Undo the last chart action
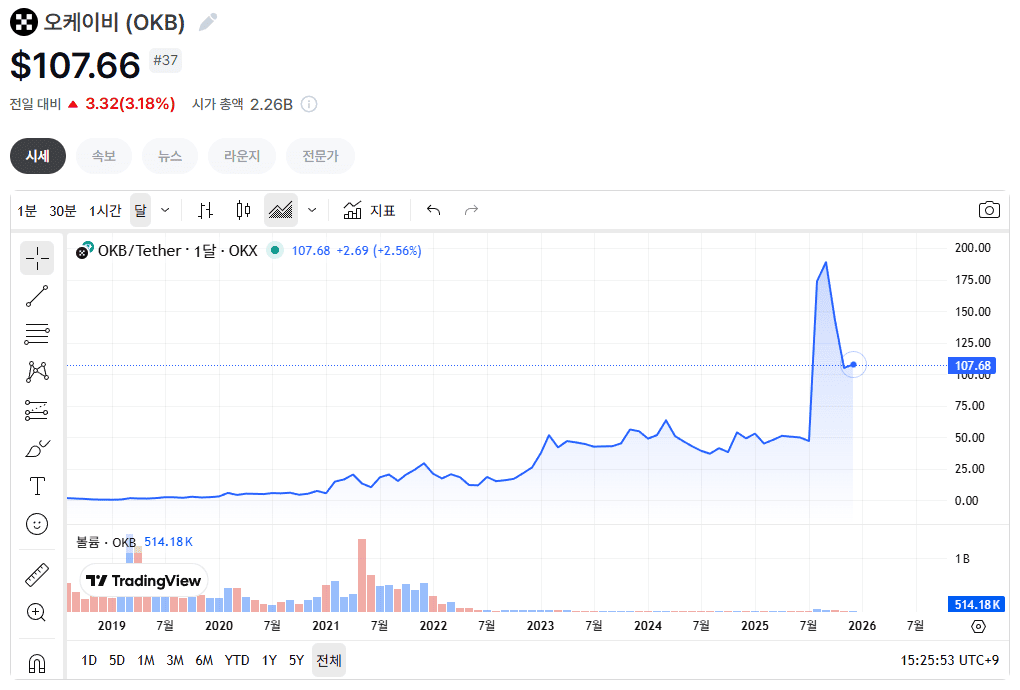The image size is (1020, 690). pos(433,210)
